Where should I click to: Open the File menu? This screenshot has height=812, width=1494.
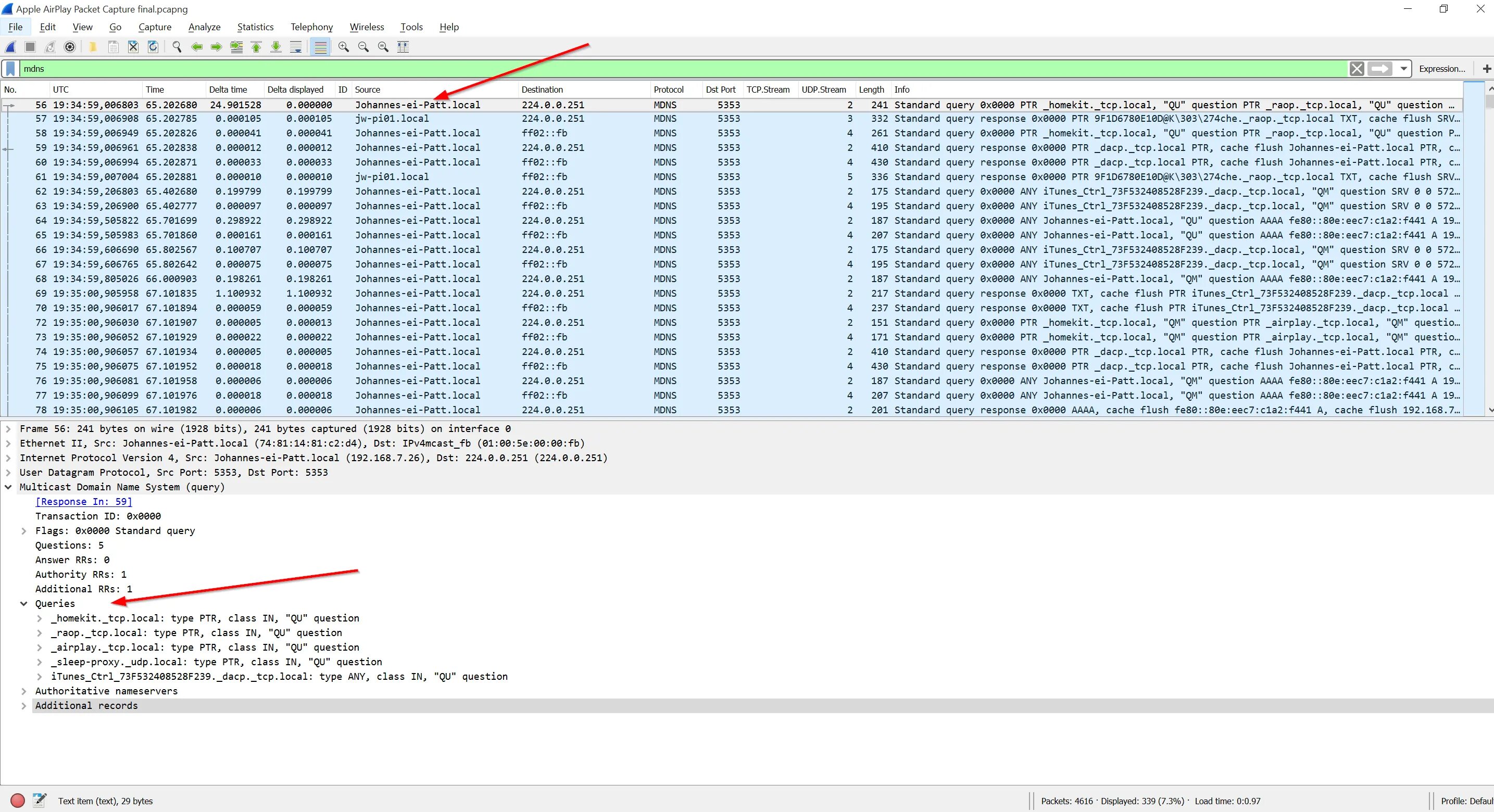point(16,27)
